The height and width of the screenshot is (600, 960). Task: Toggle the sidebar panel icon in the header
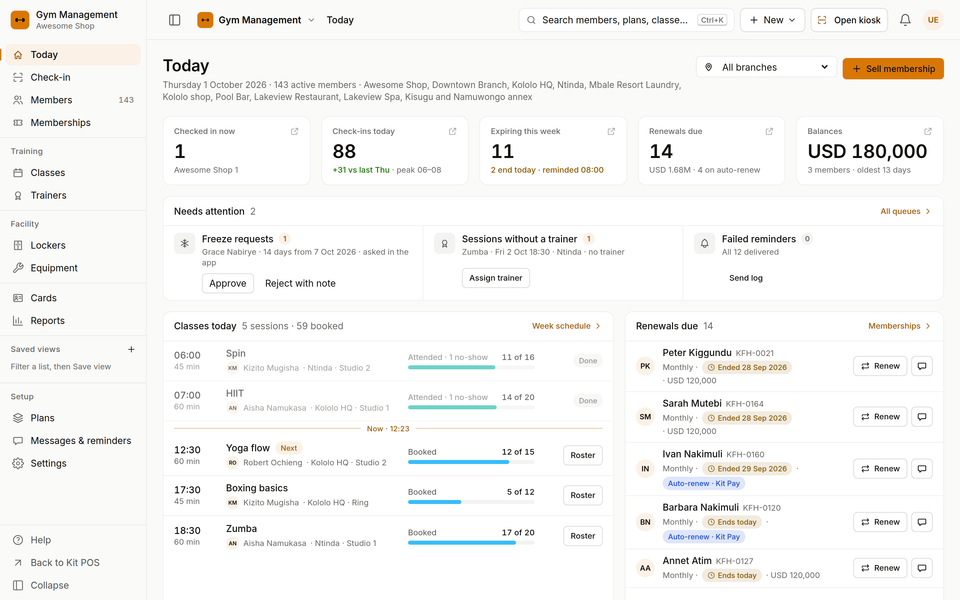pyautogui.click(x=174, y=20)
